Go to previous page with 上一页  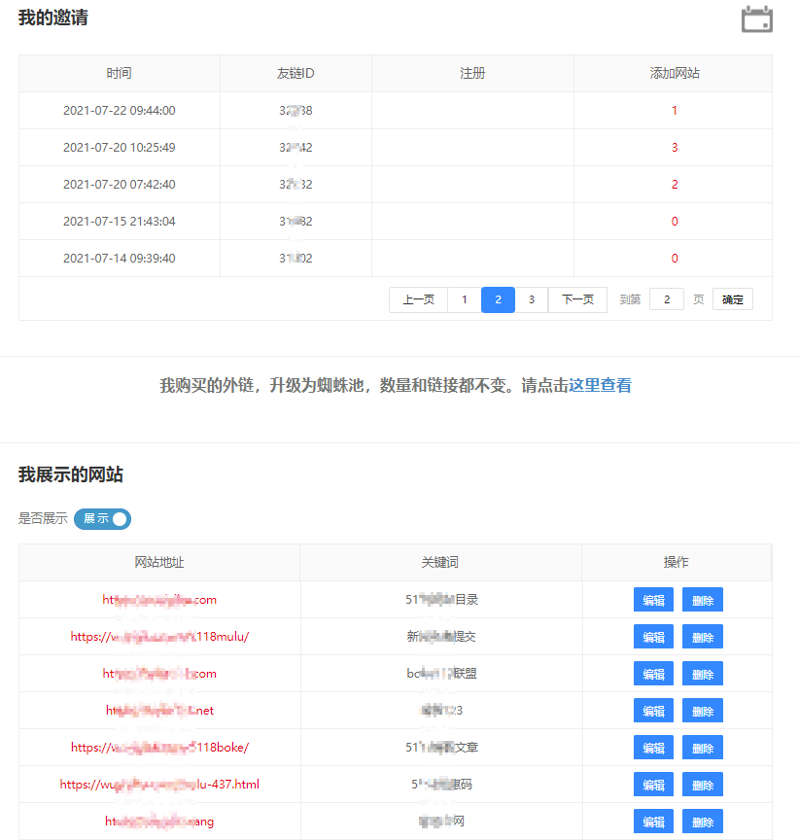coord(418,299)
